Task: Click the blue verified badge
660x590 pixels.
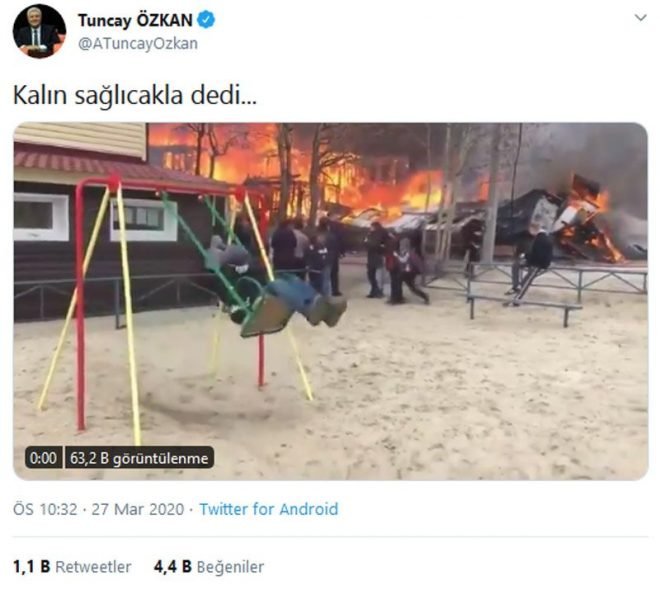Action: coord(206,20)
